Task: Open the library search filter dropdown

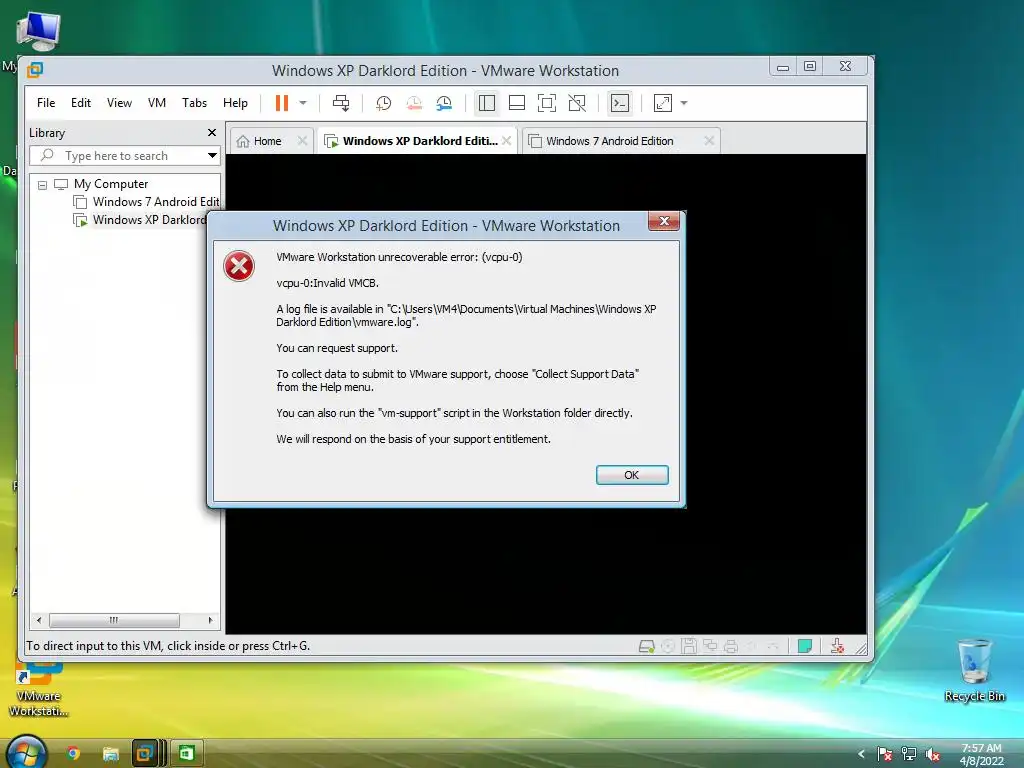Action: click(212, 155)
